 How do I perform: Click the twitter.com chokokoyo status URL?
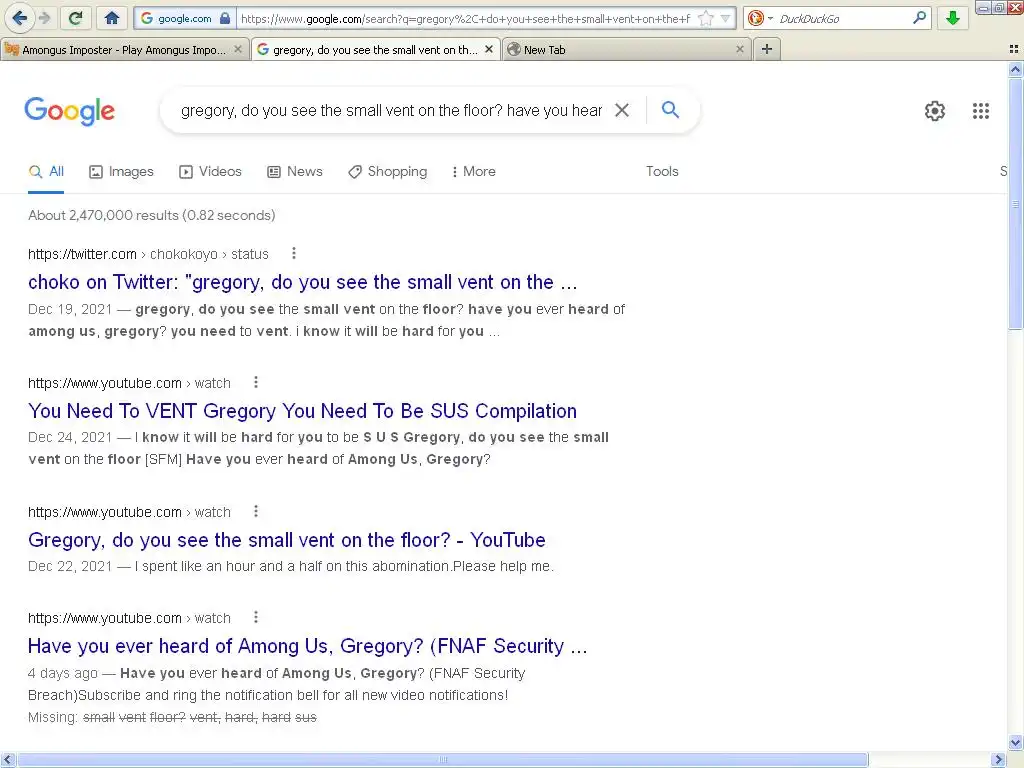(x=148, y=254)
